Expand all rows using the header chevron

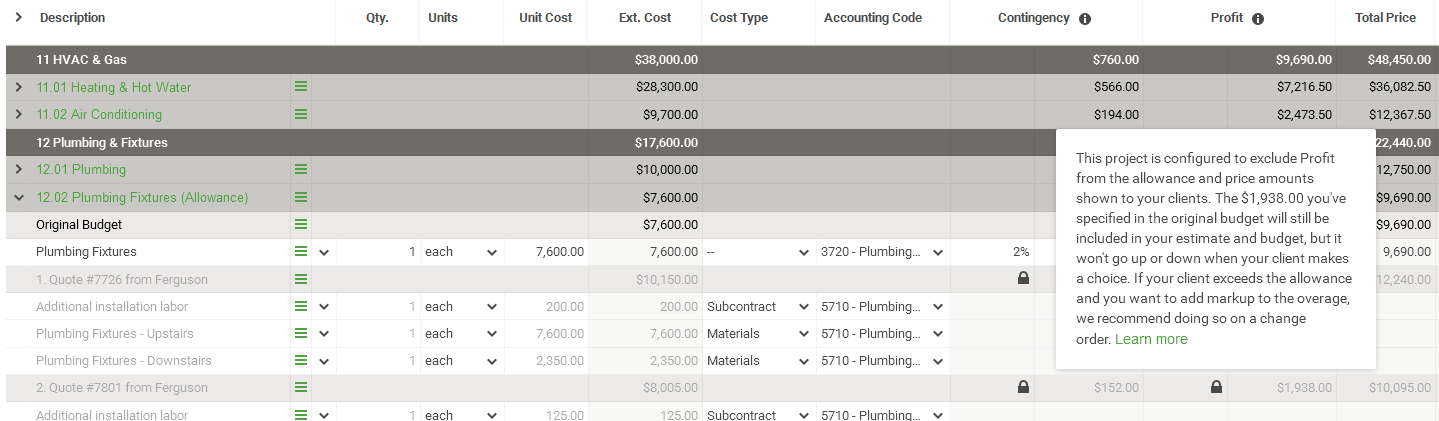(x=19, y=18)
